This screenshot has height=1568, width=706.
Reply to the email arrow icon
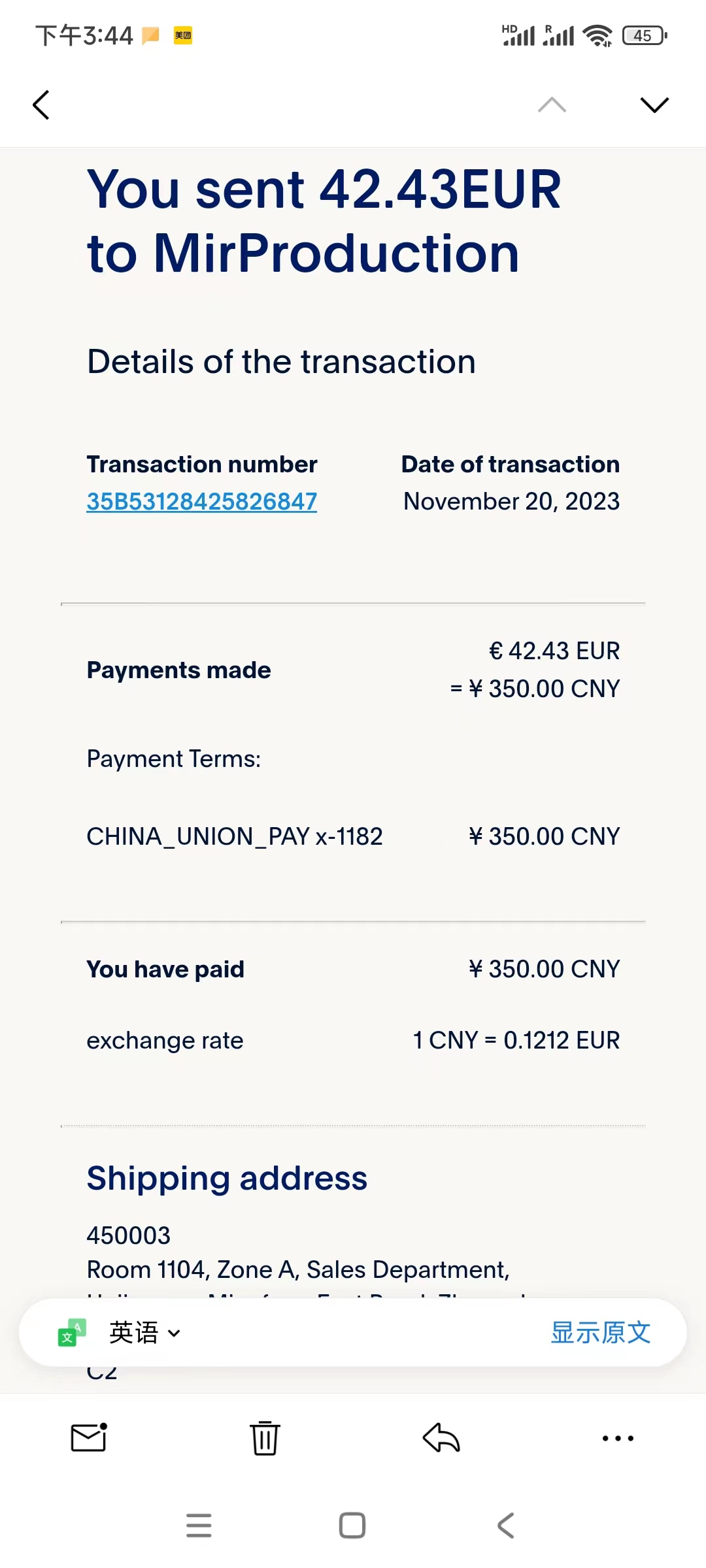pos(441,1438)
